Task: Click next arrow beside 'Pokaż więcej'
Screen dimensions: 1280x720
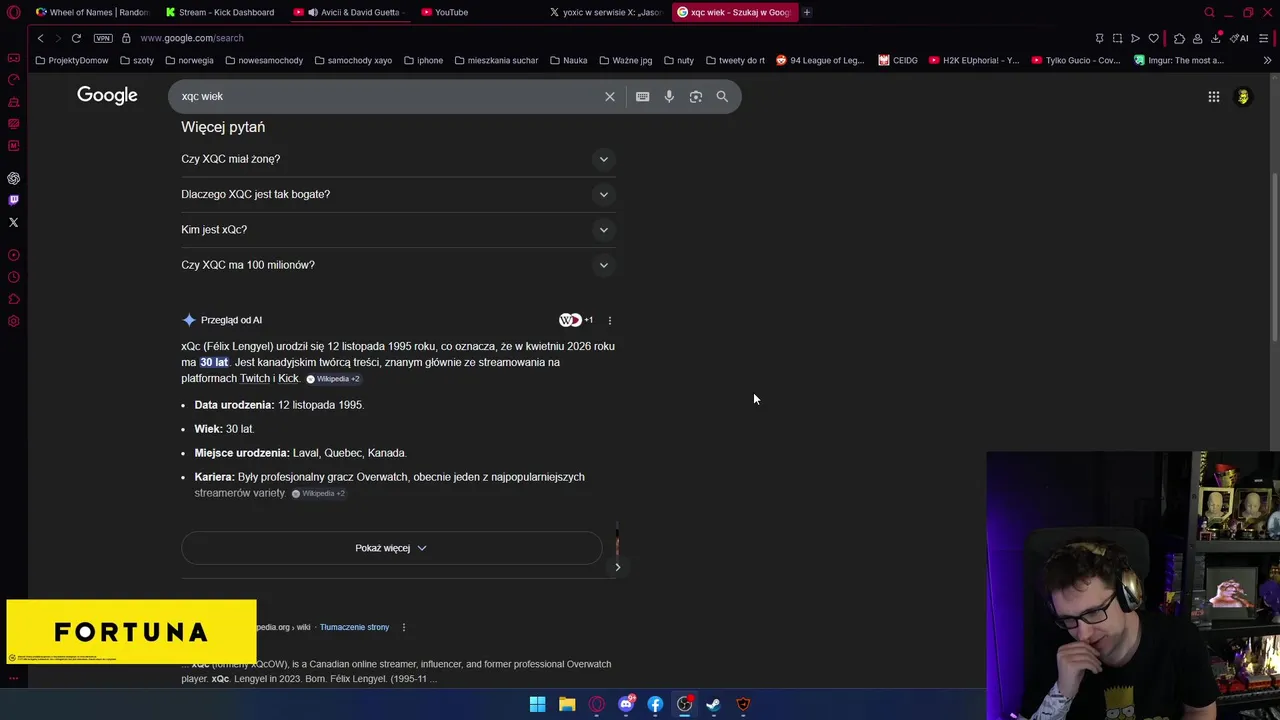Action: point(617,567)
